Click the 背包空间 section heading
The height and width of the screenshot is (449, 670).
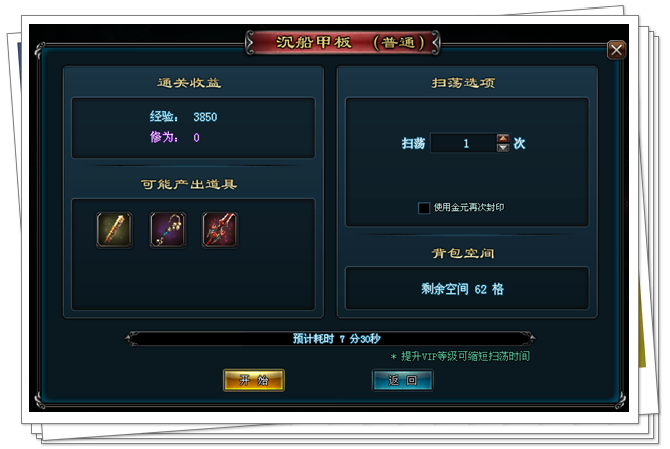click(x=463, y=253)
